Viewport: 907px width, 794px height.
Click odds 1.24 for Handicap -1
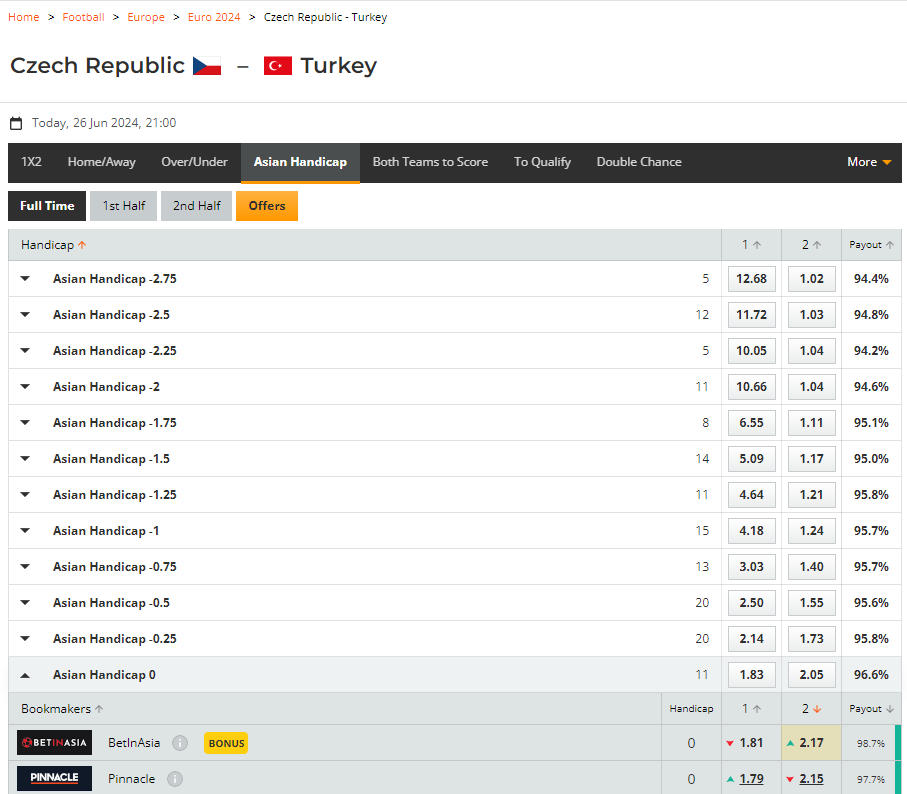pos(812,530)
